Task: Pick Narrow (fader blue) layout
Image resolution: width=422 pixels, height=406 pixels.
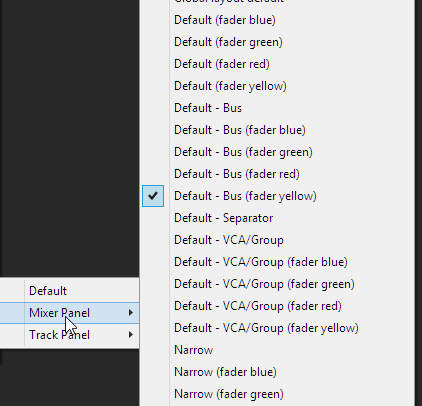Action: (x=277, y=372)
